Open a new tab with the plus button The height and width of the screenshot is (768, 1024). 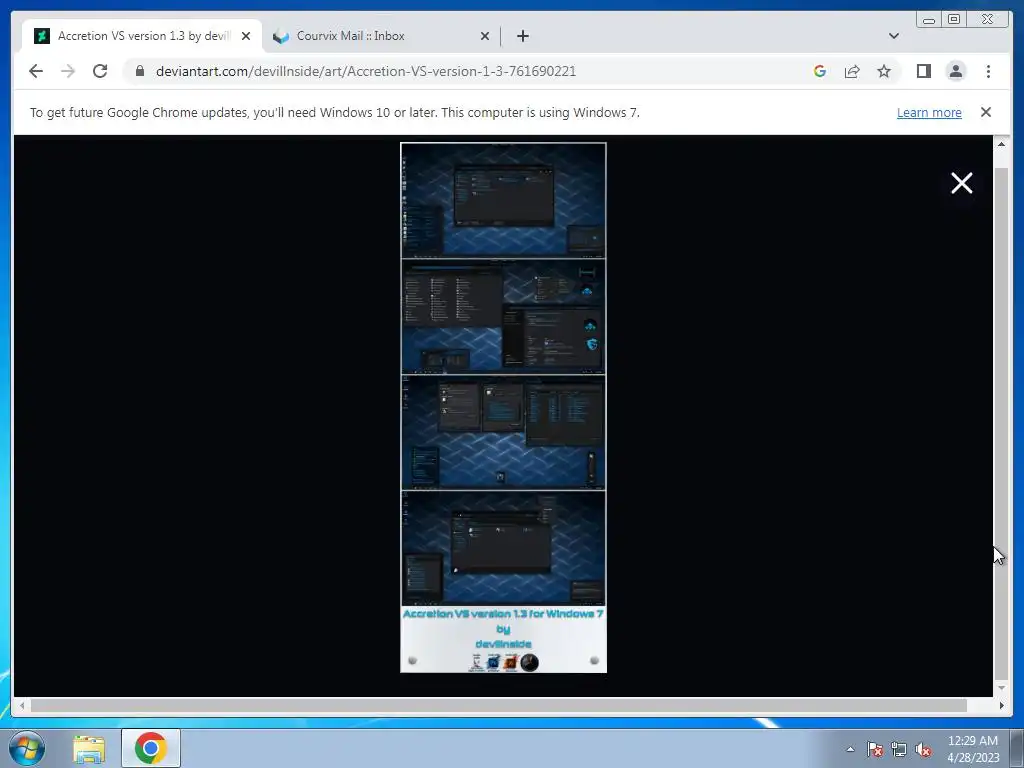522,37
